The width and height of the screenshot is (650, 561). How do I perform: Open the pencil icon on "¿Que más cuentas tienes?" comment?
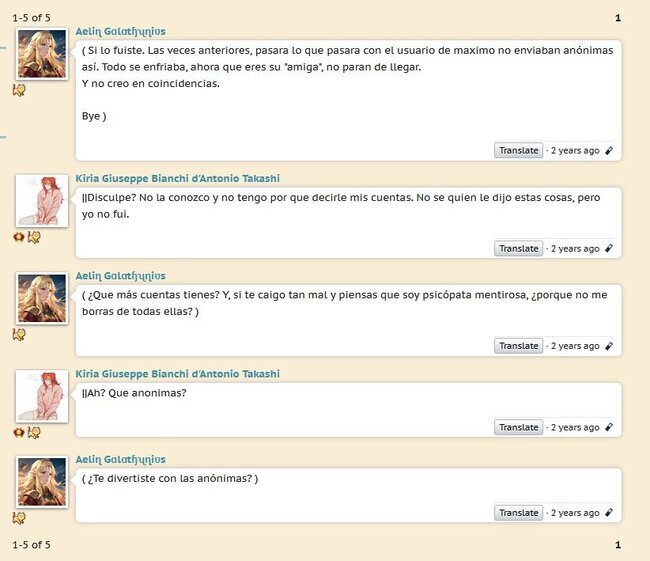[x=609, y=346]
